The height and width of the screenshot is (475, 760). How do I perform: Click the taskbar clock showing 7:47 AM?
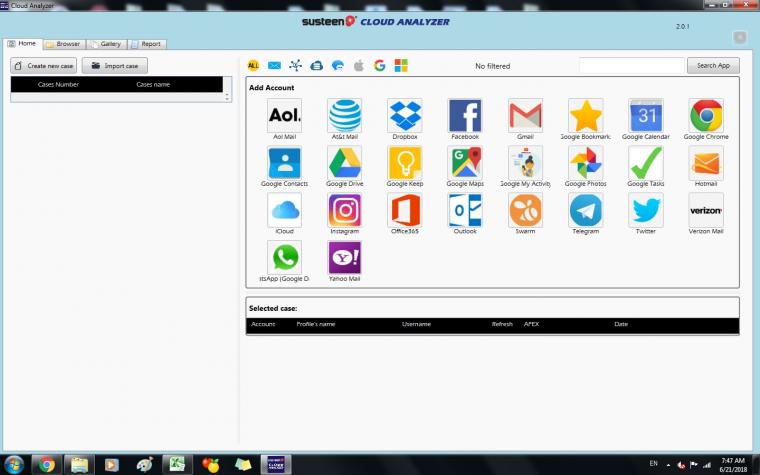coord(732,465)
